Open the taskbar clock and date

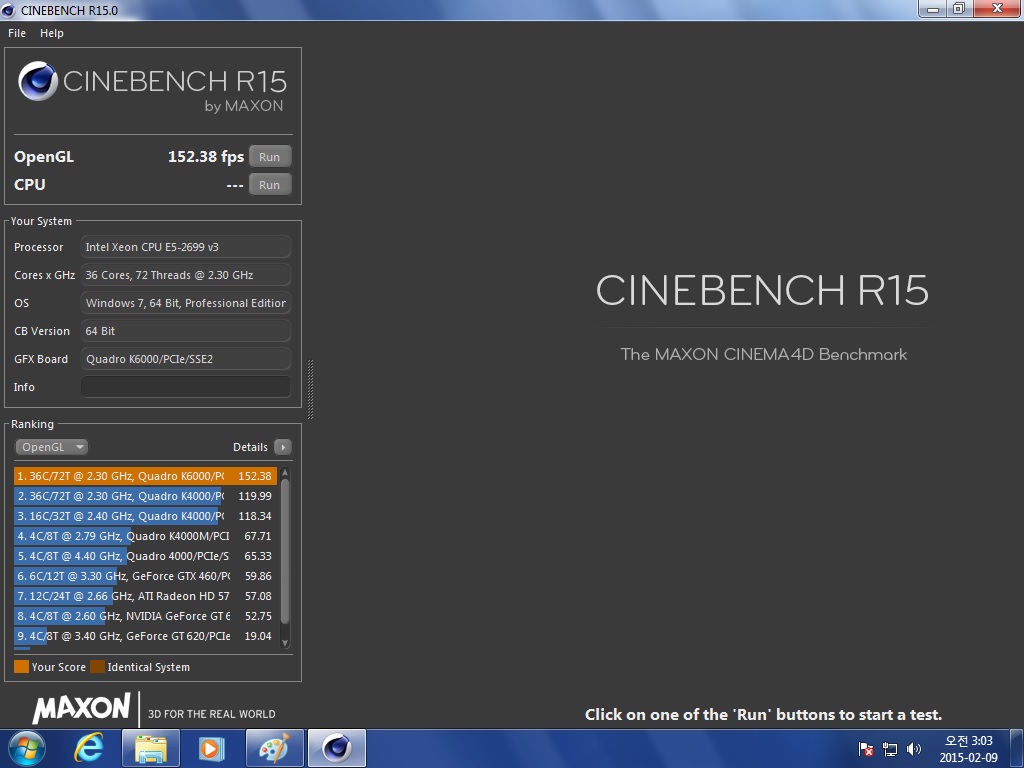click(968, 749)
